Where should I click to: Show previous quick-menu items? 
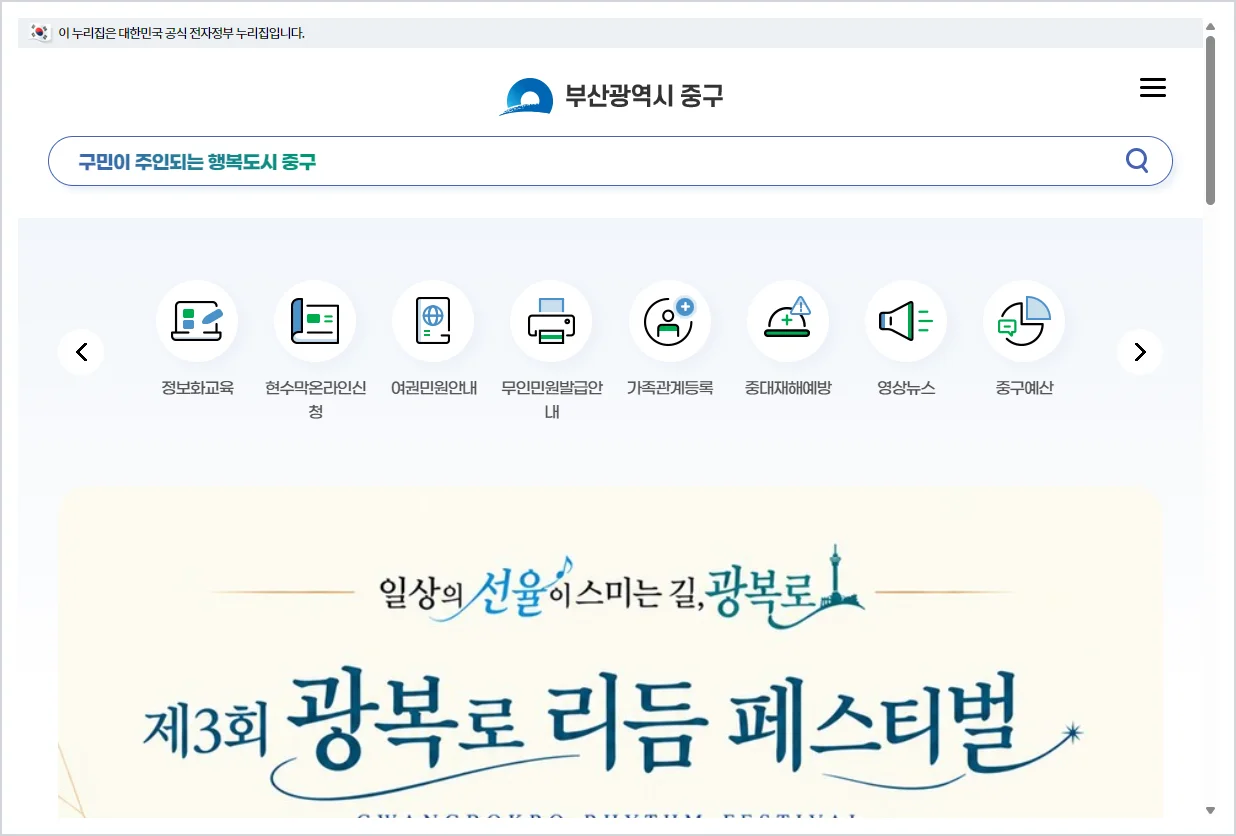(x=81, y=352)
